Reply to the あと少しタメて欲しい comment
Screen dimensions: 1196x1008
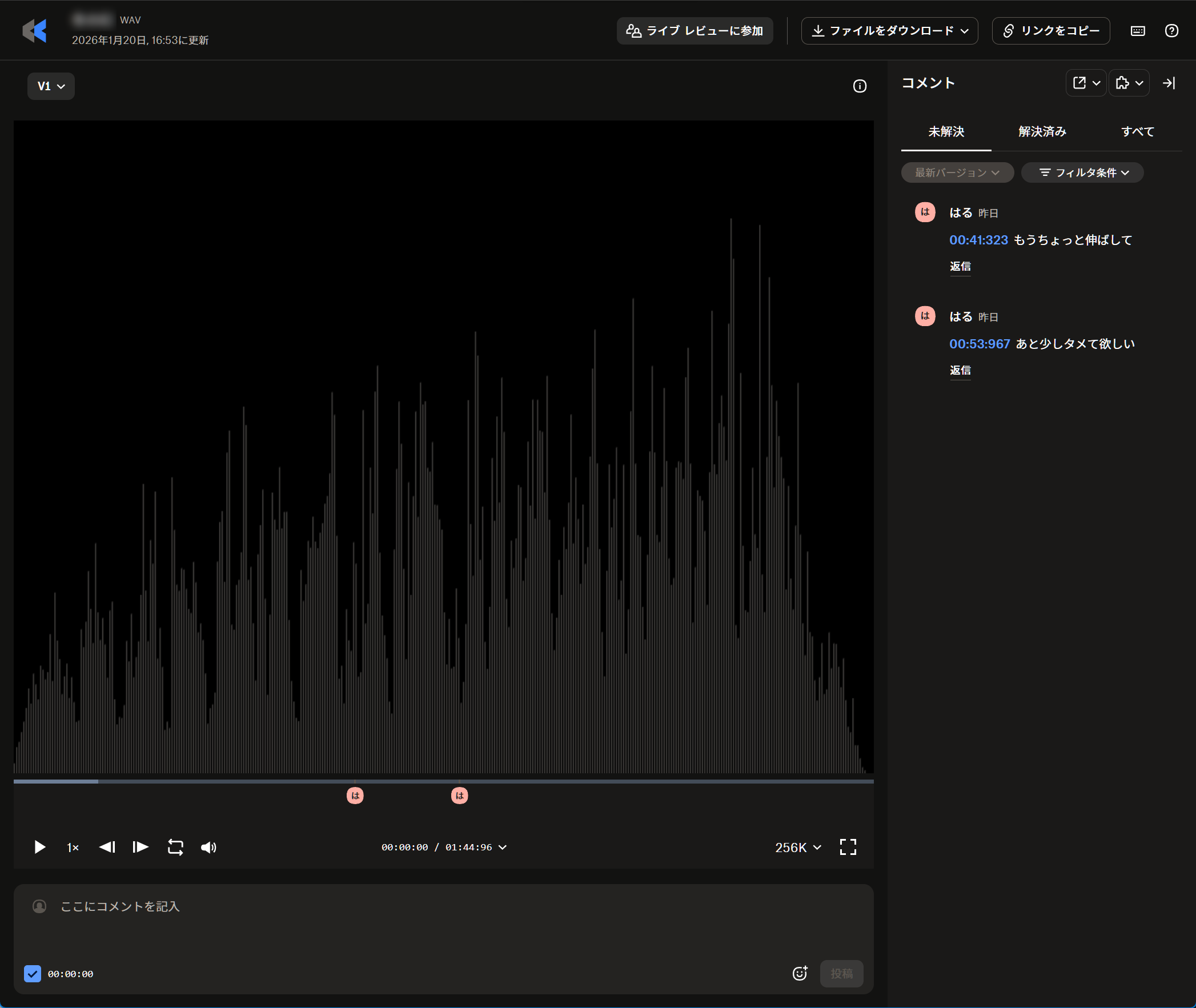click(x=960, y=370)
